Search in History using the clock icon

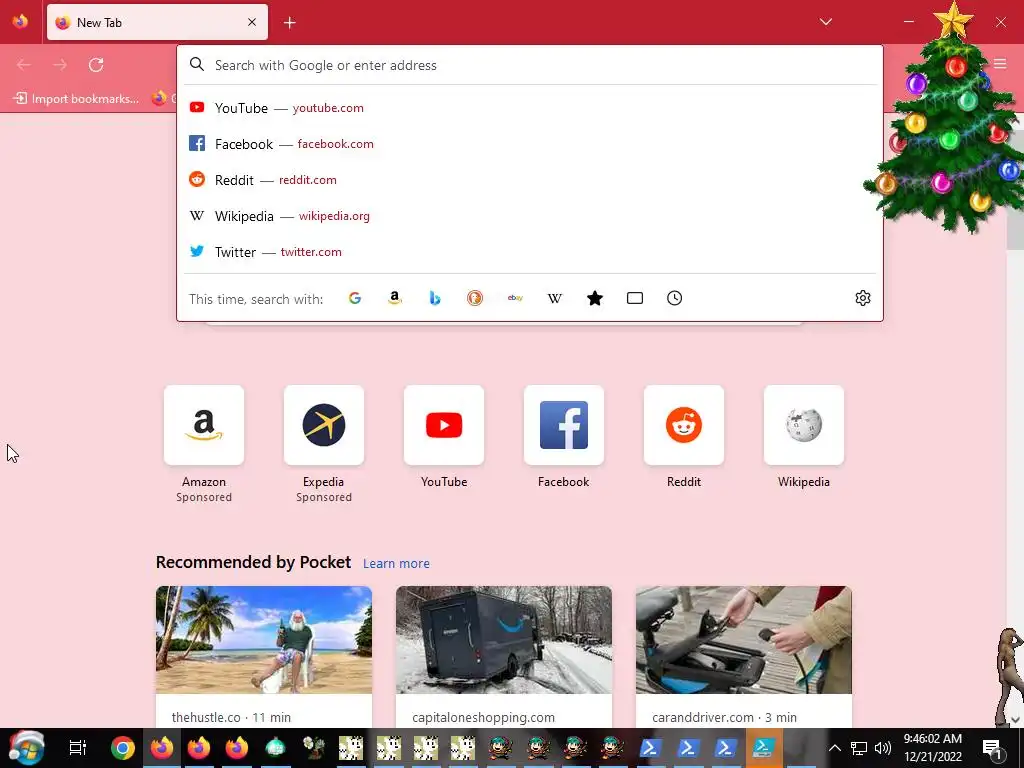(675, 298)
